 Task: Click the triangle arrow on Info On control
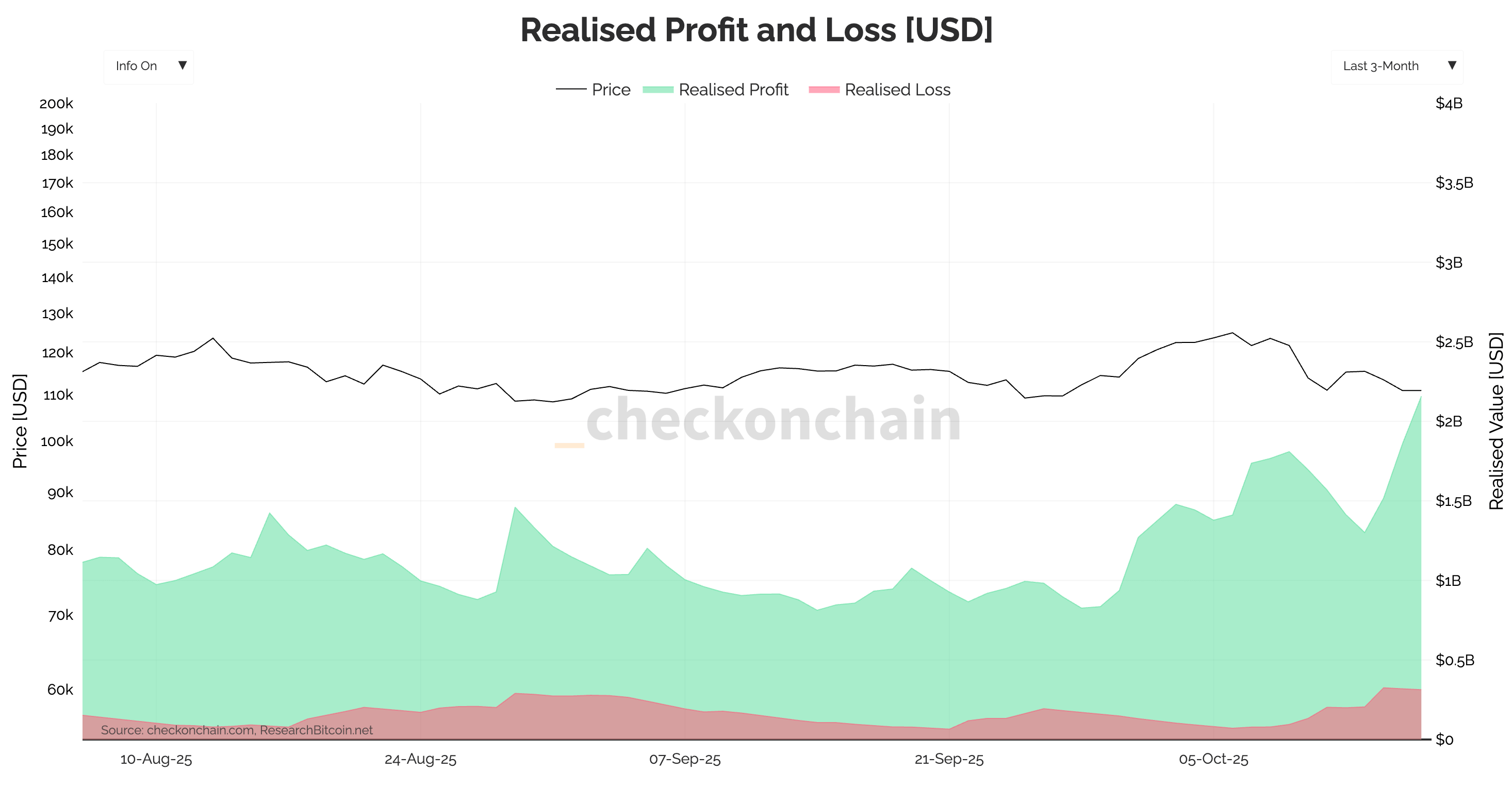coord(184,66)
